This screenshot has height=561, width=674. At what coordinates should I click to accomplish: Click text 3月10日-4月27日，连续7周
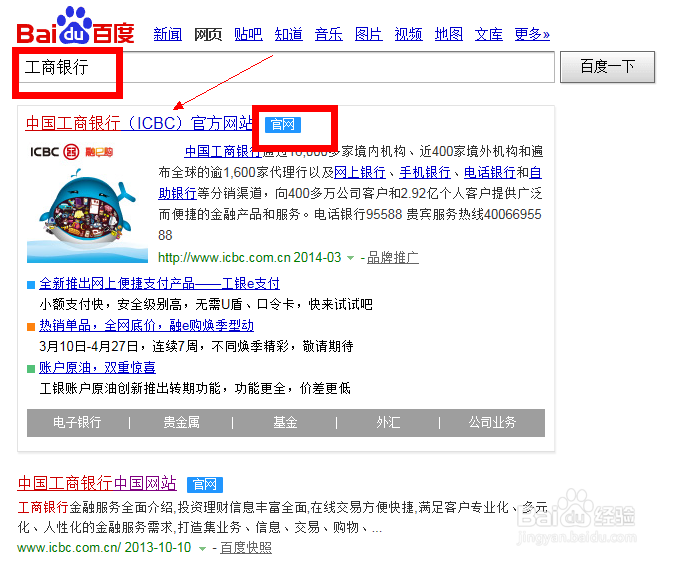[118, 346]
